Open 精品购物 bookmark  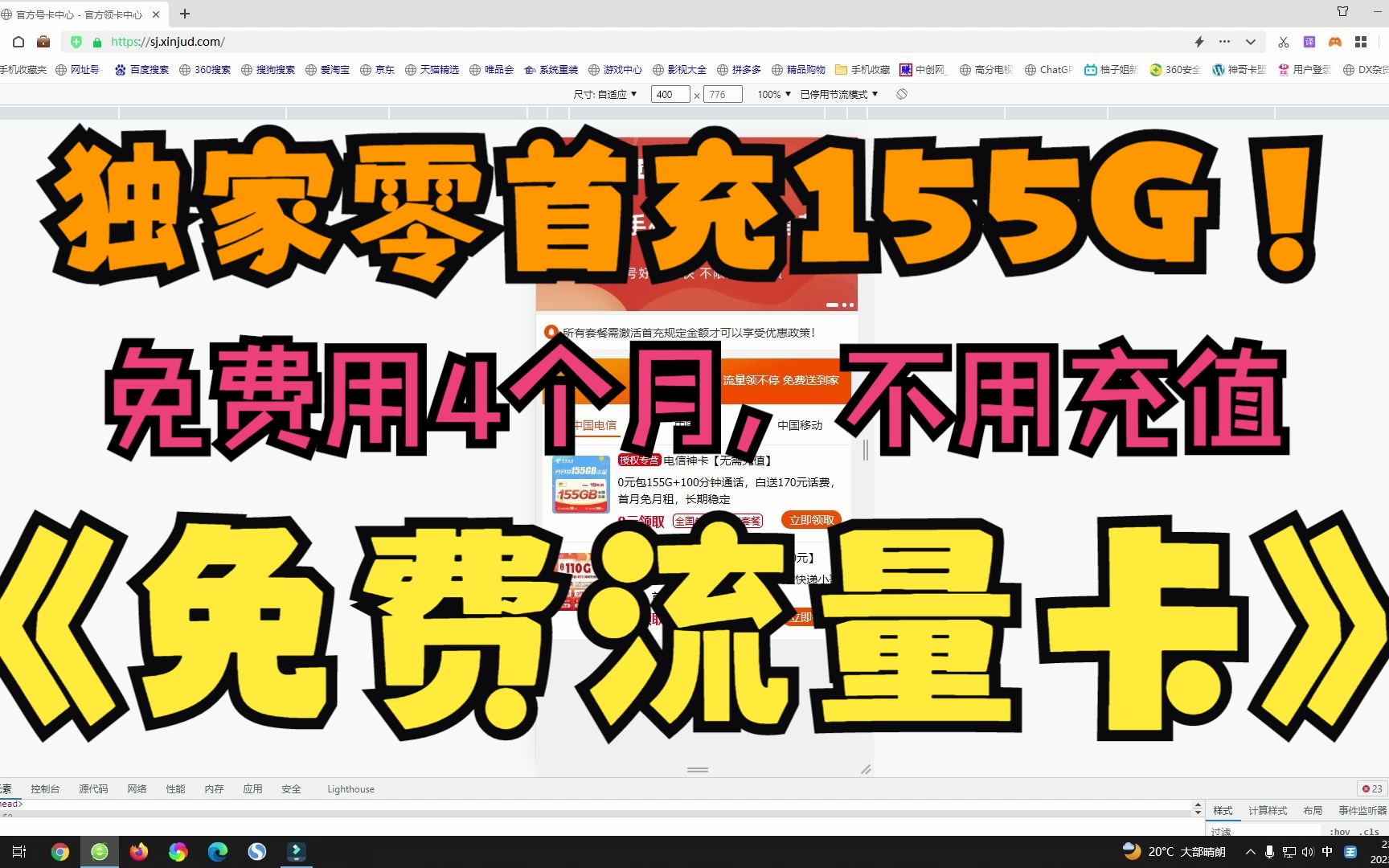[799, 70]
